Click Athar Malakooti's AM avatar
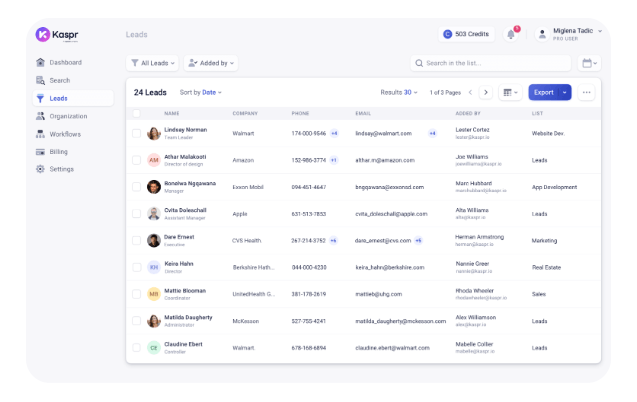The width and height of the screenshot is (637, 402). pos(154,160)
